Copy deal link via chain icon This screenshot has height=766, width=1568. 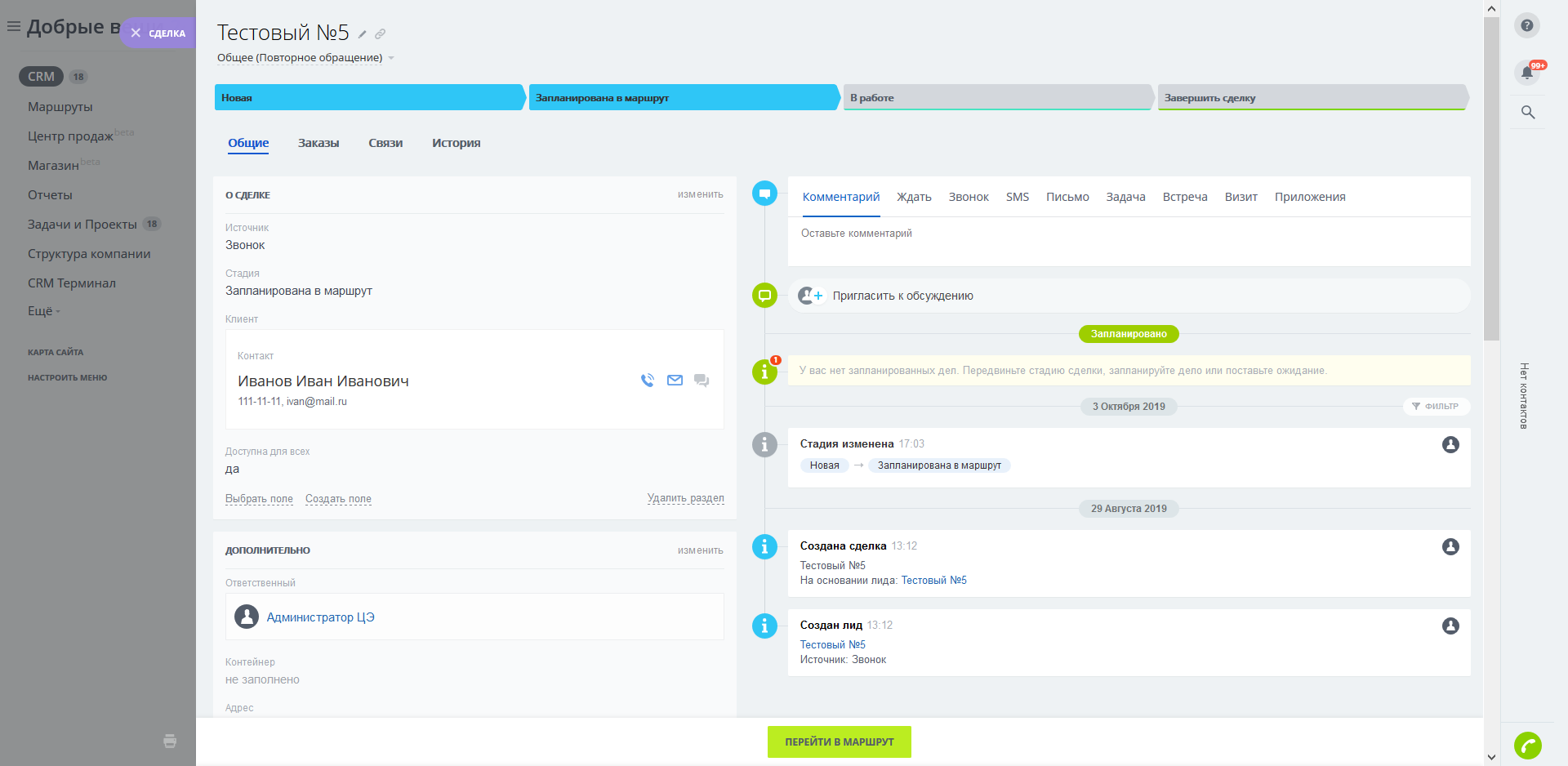click(381, 34)
